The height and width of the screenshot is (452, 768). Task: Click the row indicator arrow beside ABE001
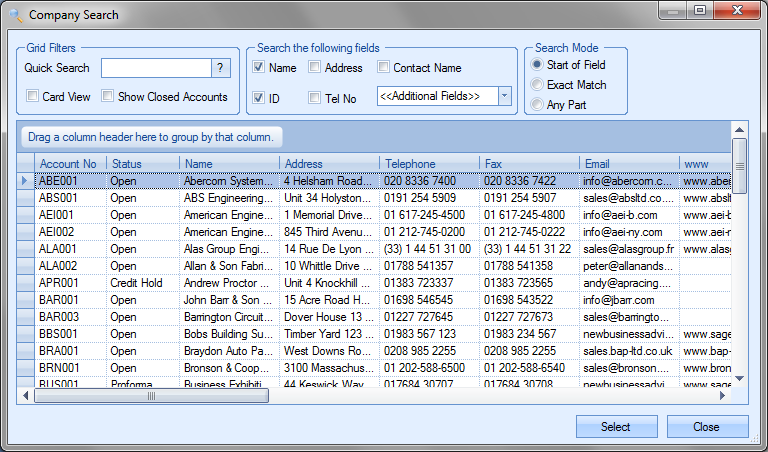(26, 181)
